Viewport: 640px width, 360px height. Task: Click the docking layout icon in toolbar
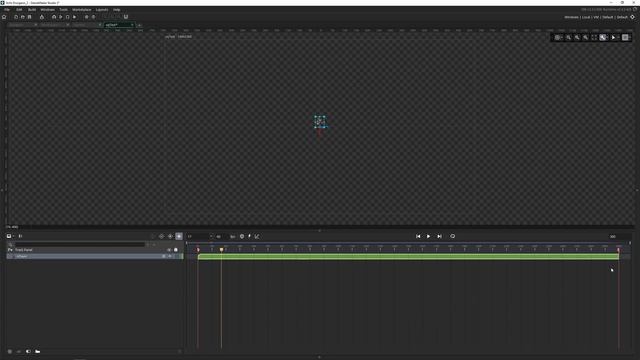point(126,17)
